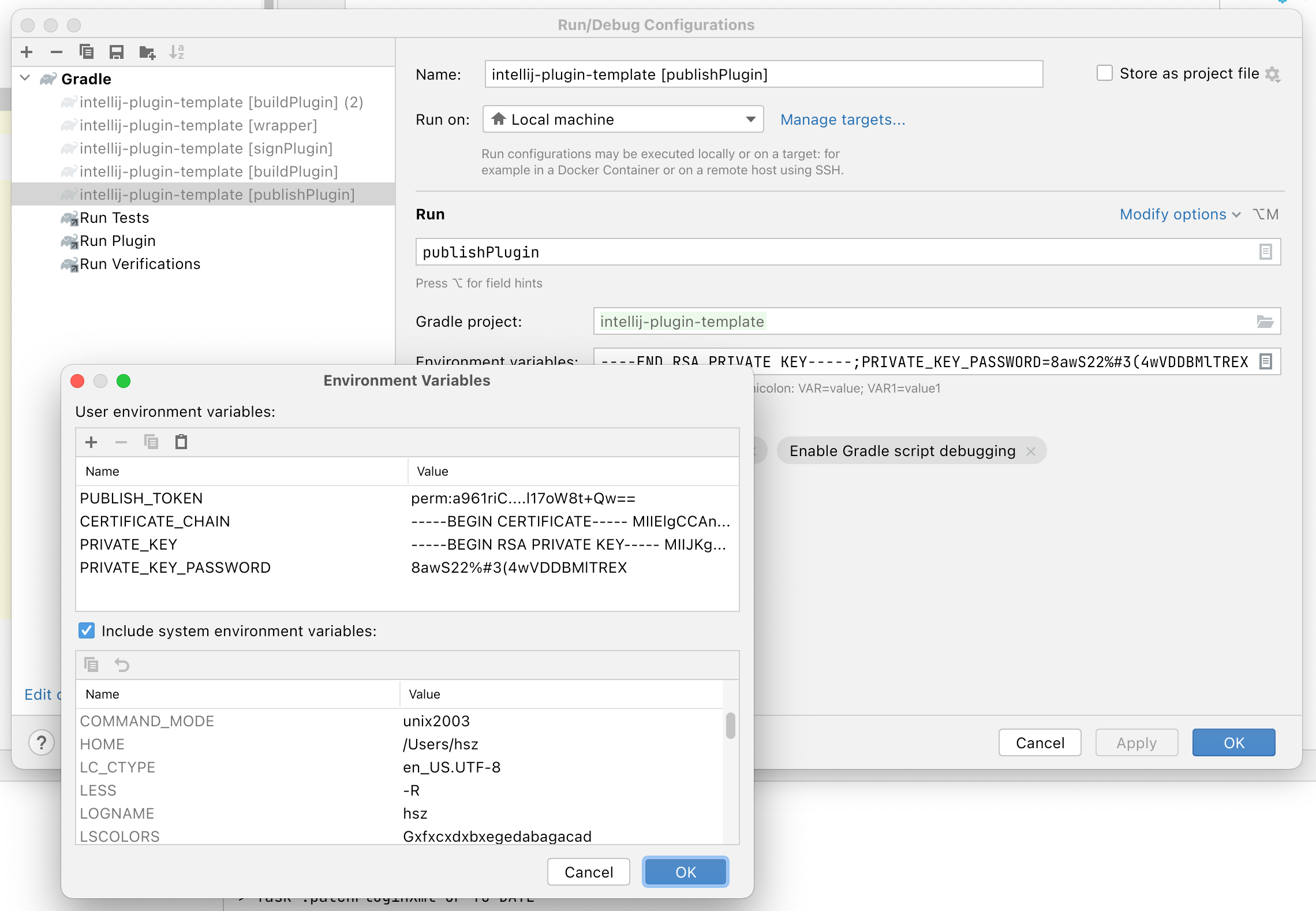Image resolution: width=1316 pixels, height=911 pixels.
Task: Cancel the Environment Variables dialog
Action: coord(589,872)
